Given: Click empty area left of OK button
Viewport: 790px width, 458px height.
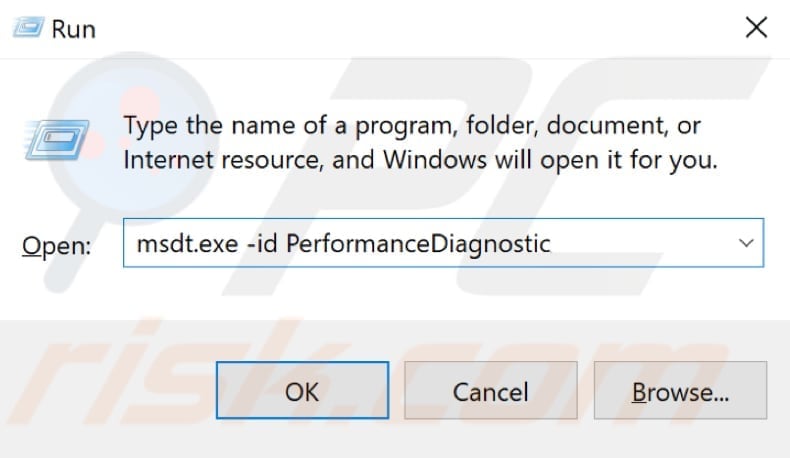Looking at the screenshot, I should [x=110, y=393].
